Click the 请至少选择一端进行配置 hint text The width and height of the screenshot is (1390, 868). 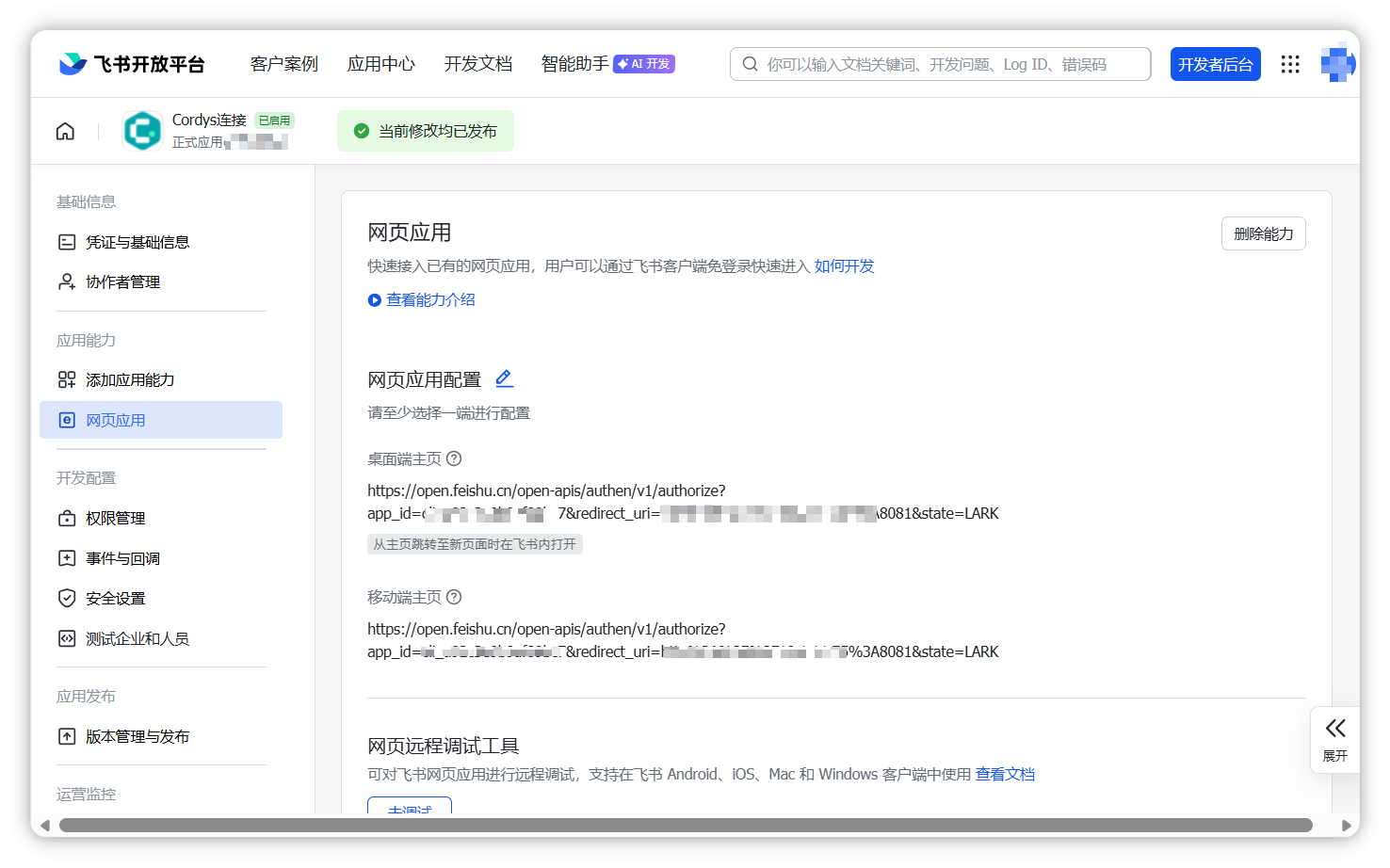click(449, 413)
